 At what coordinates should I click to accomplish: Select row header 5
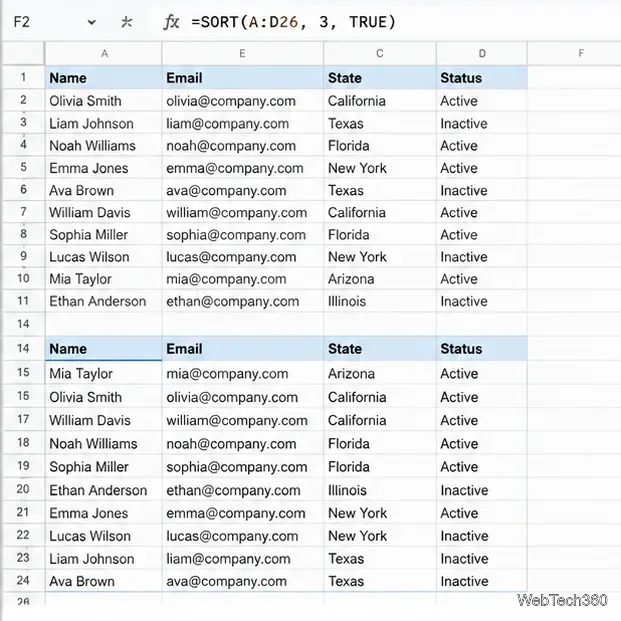click(23, 167)
